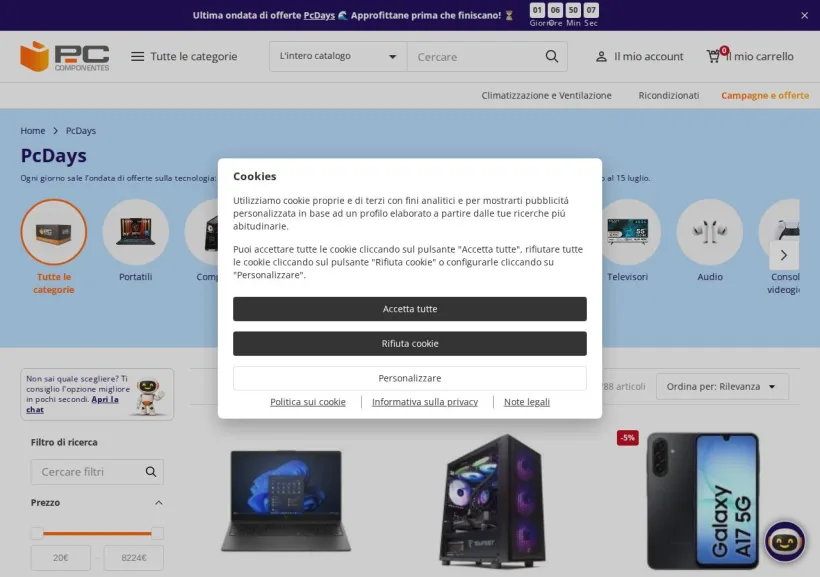Open the chatbot assistant bubble
This screenshot has width=820, height=577.
785,542
